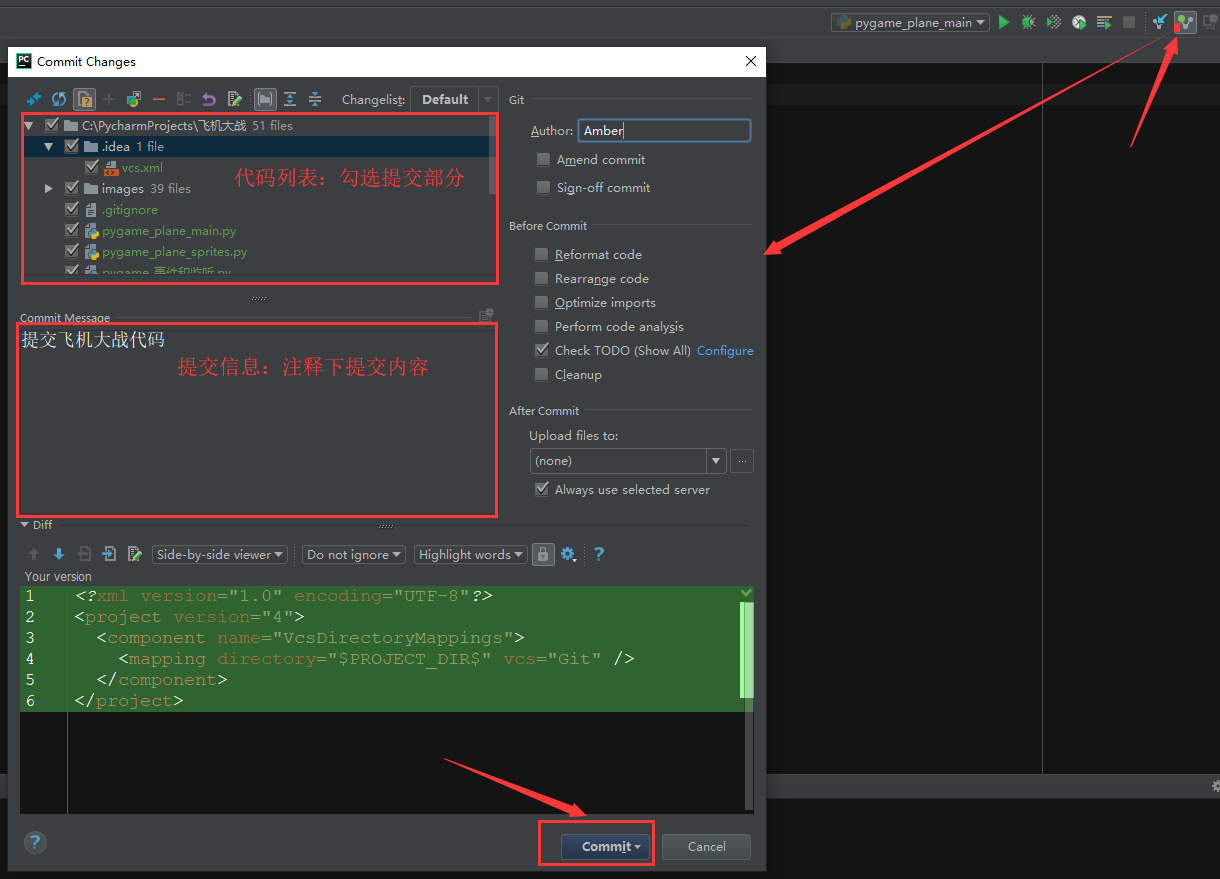Image resolution: width=1220 pixels, height=879 pixels.
Task: Enable Sign-off commit checkbox
Action: point(543,187)
